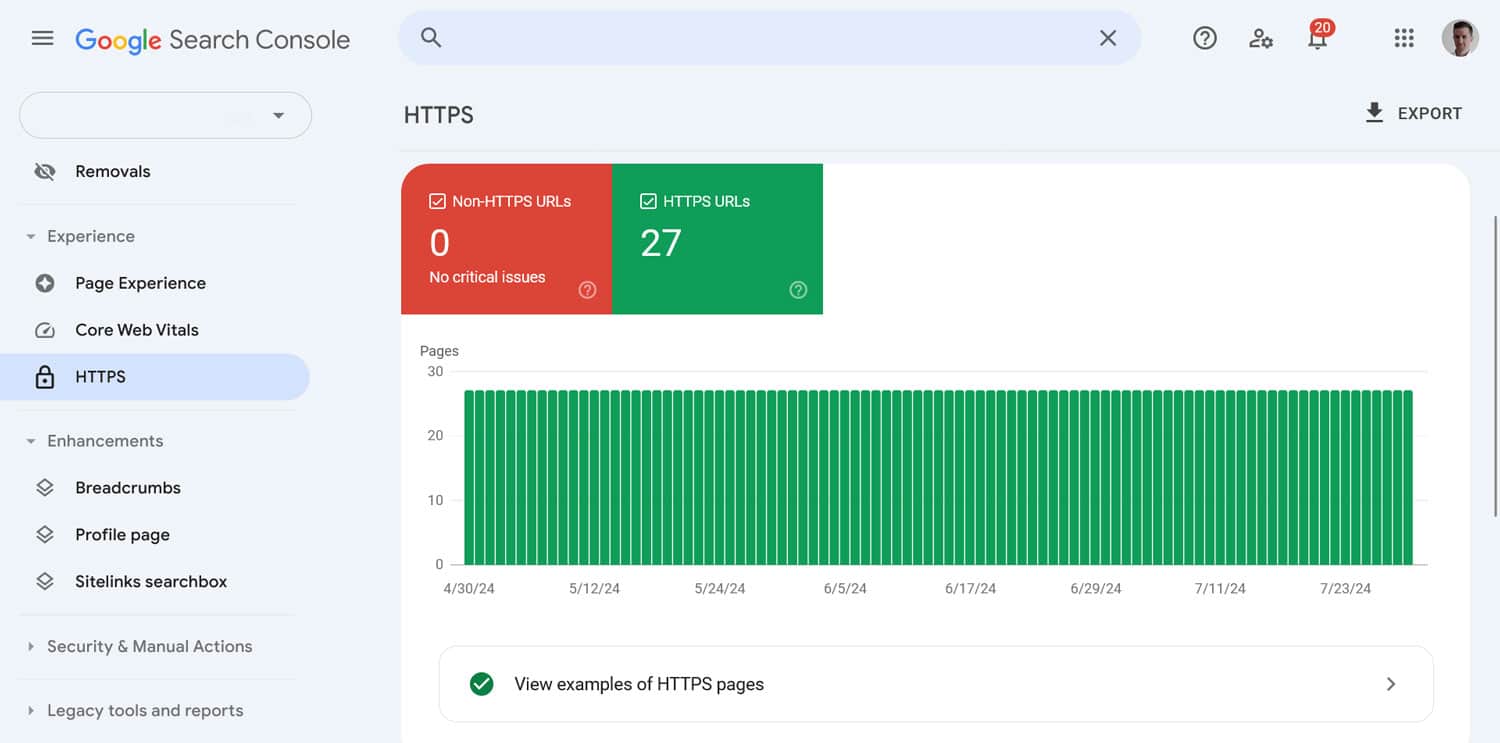This screenshot has width=1500, height=743.
Task: Select the Page Experience sidebar item
Action: coord(140,283)
